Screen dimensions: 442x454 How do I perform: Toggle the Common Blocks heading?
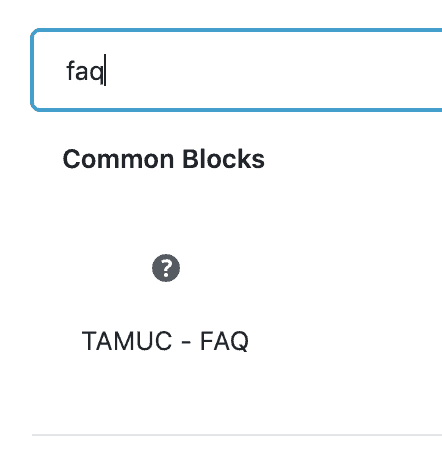[164, 159]
